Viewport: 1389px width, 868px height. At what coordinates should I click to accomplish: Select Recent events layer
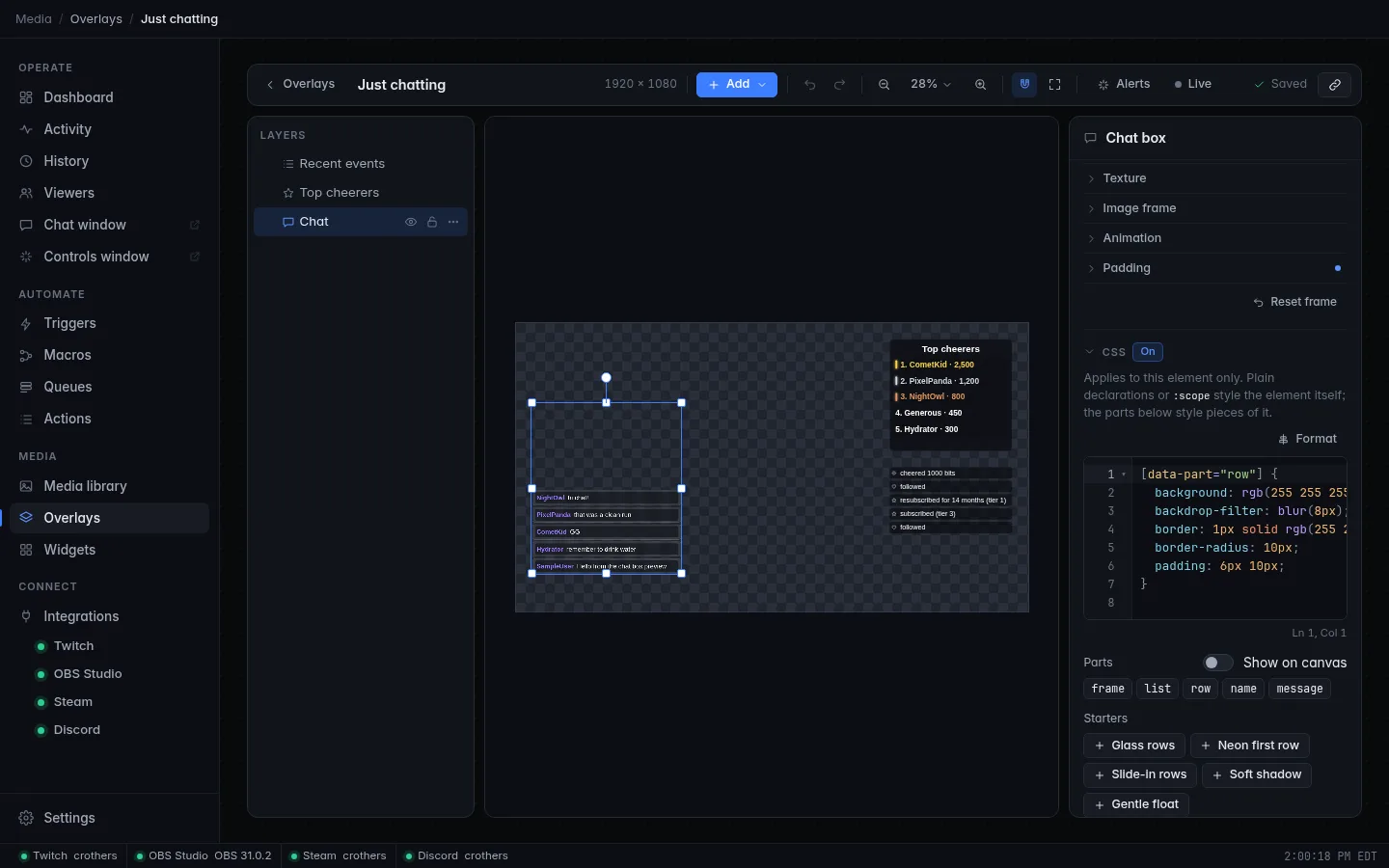pyautogui.click(x=361, y=164)
